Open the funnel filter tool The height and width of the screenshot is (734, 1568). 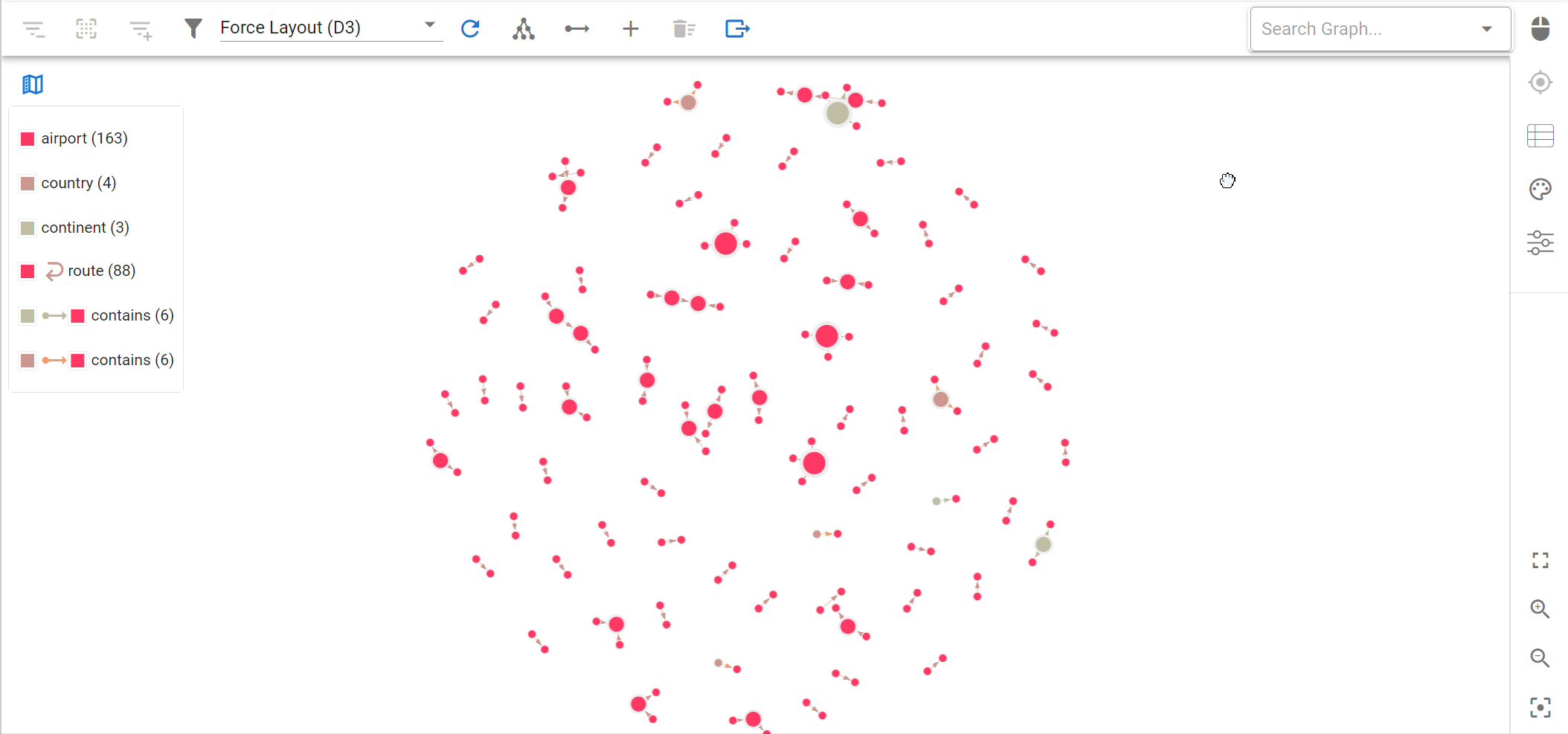[x=193, y=29]
